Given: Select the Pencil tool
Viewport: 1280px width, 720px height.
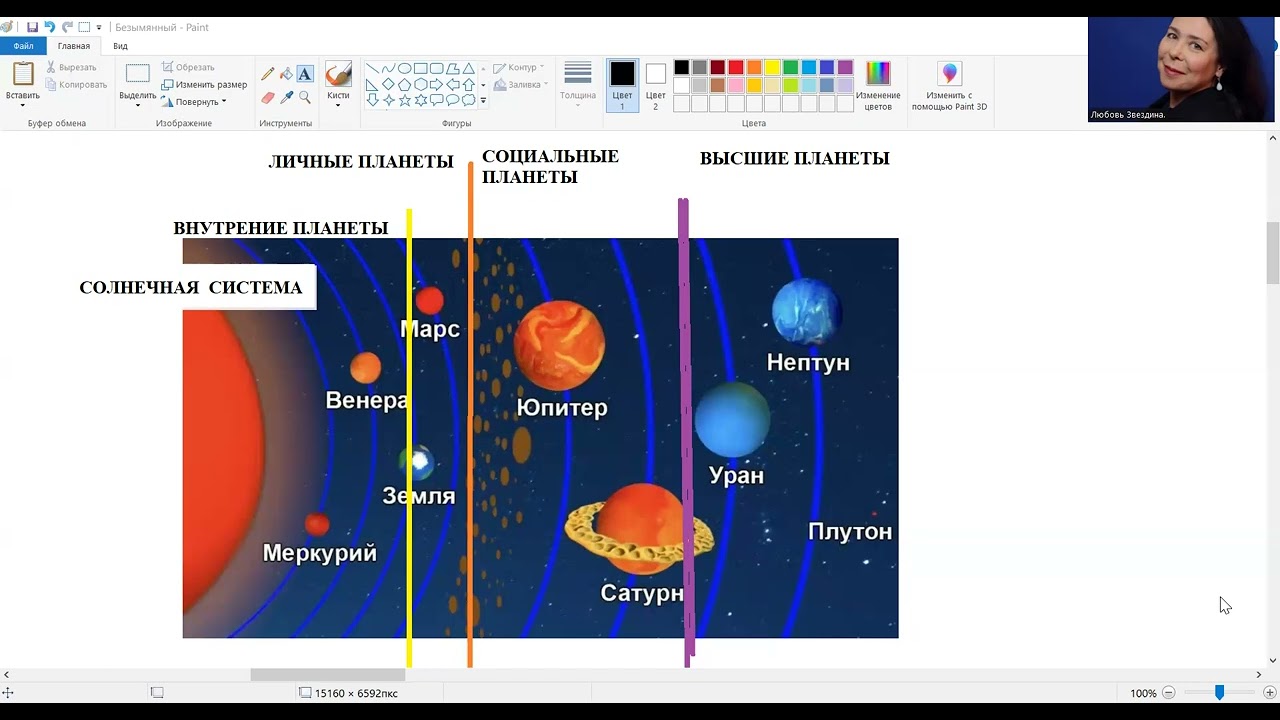Looking at the screenshot, I should tap(267, 73).
